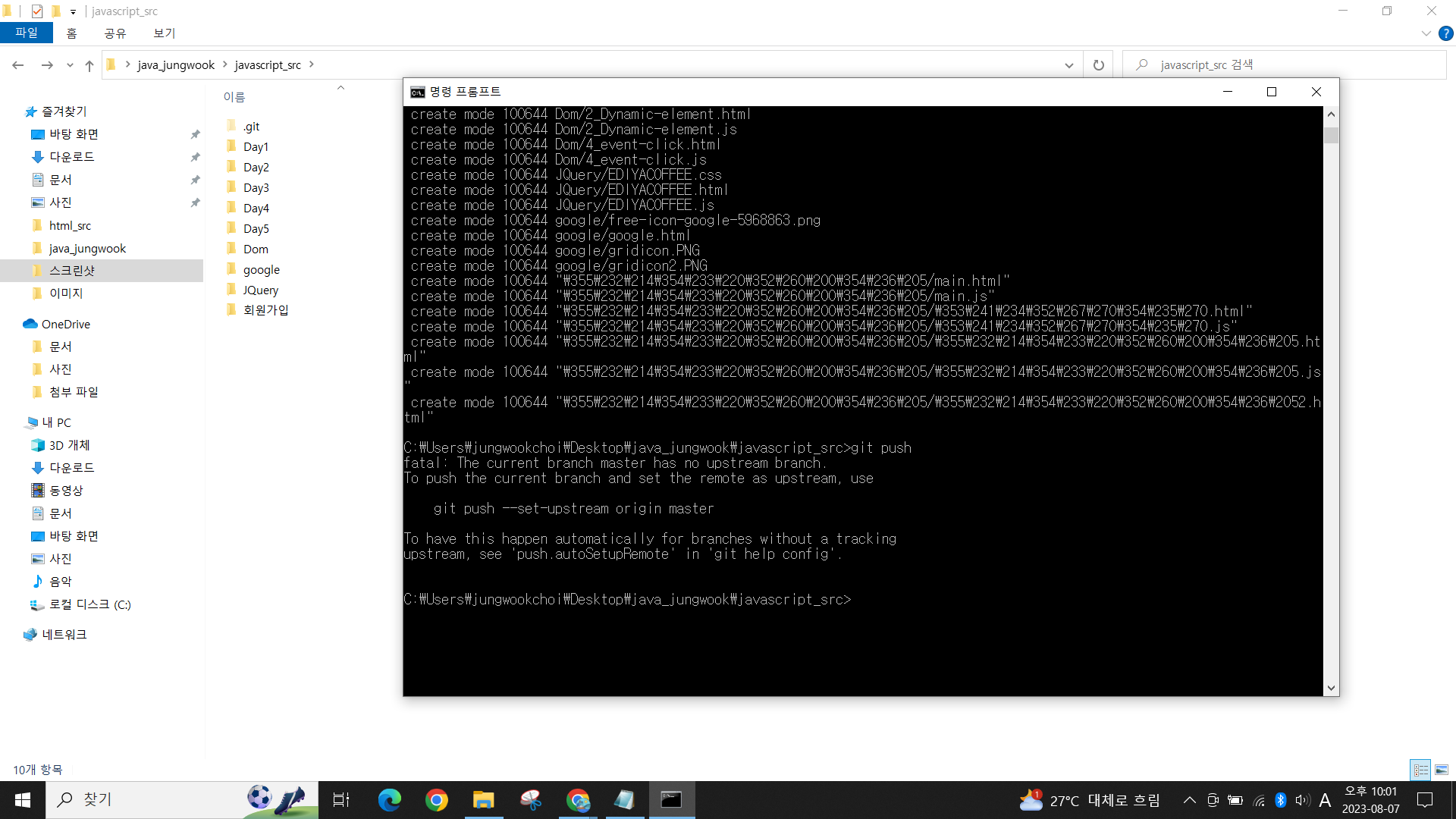Screen dimensions: 1456x819
Task: Go back with the back arrow
Action: 18,65
